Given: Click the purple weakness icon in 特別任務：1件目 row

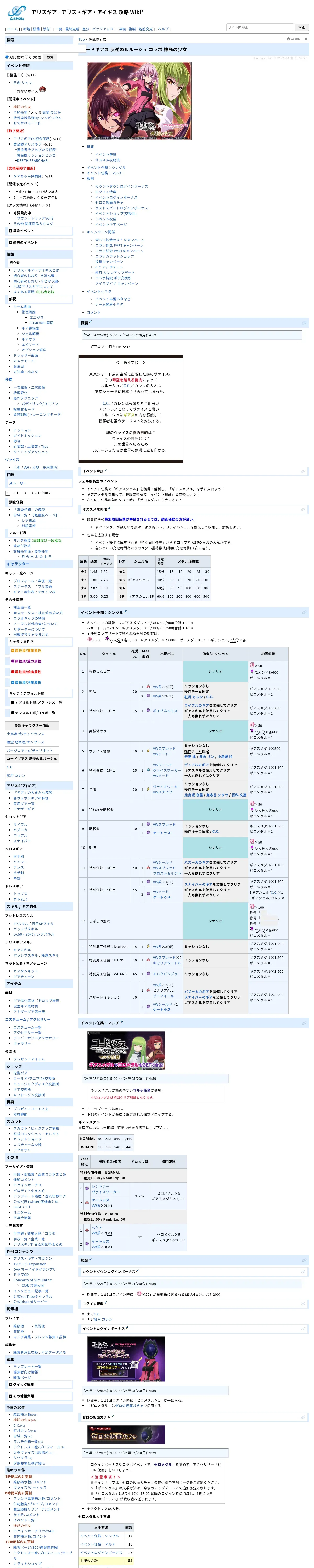Looking at the screenshot, I should tap(148, 710).
